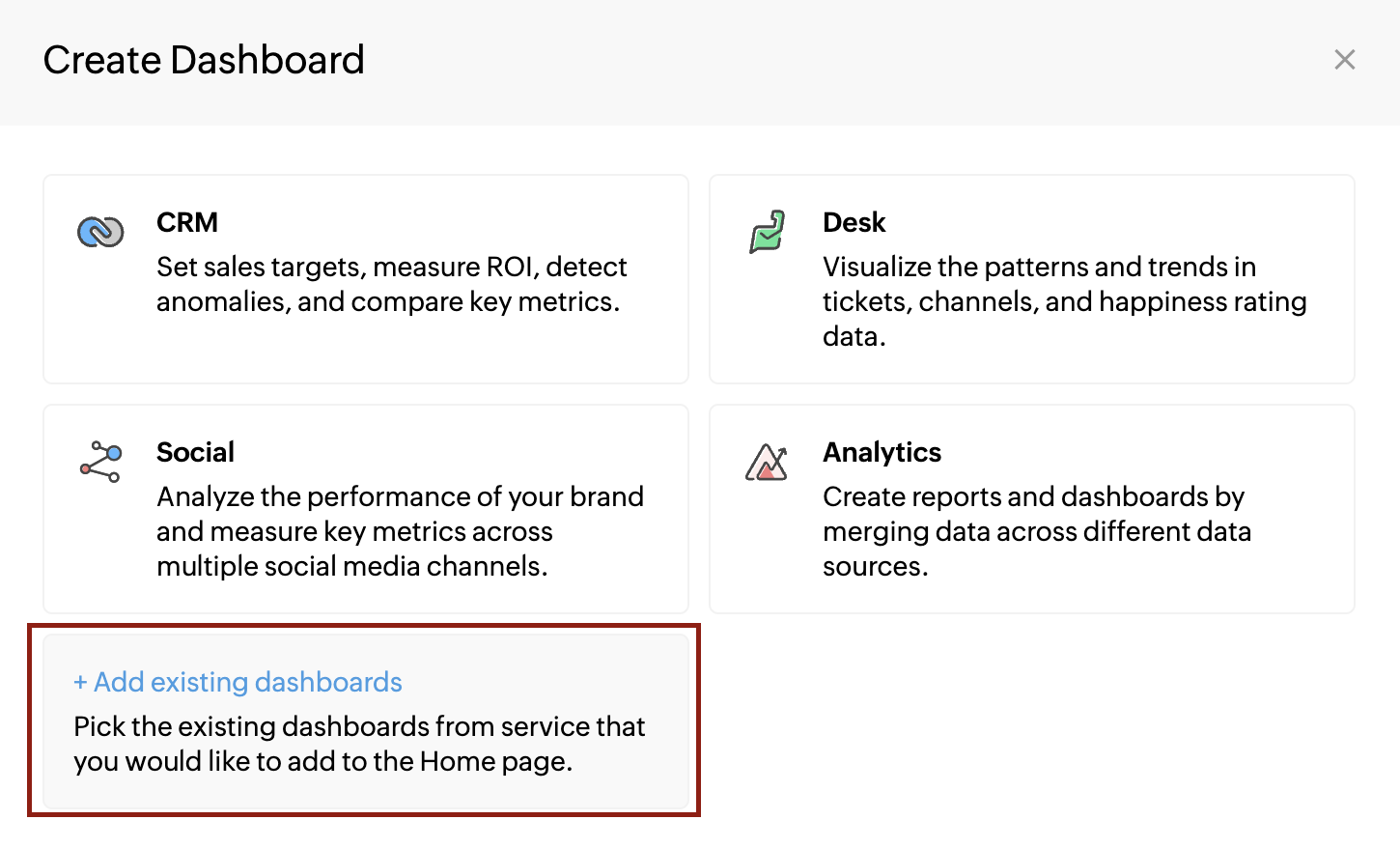The height and width of the screenshot is (848, 1400).
Task: Click the 'multiple social media channels' line
Action: 352,566
